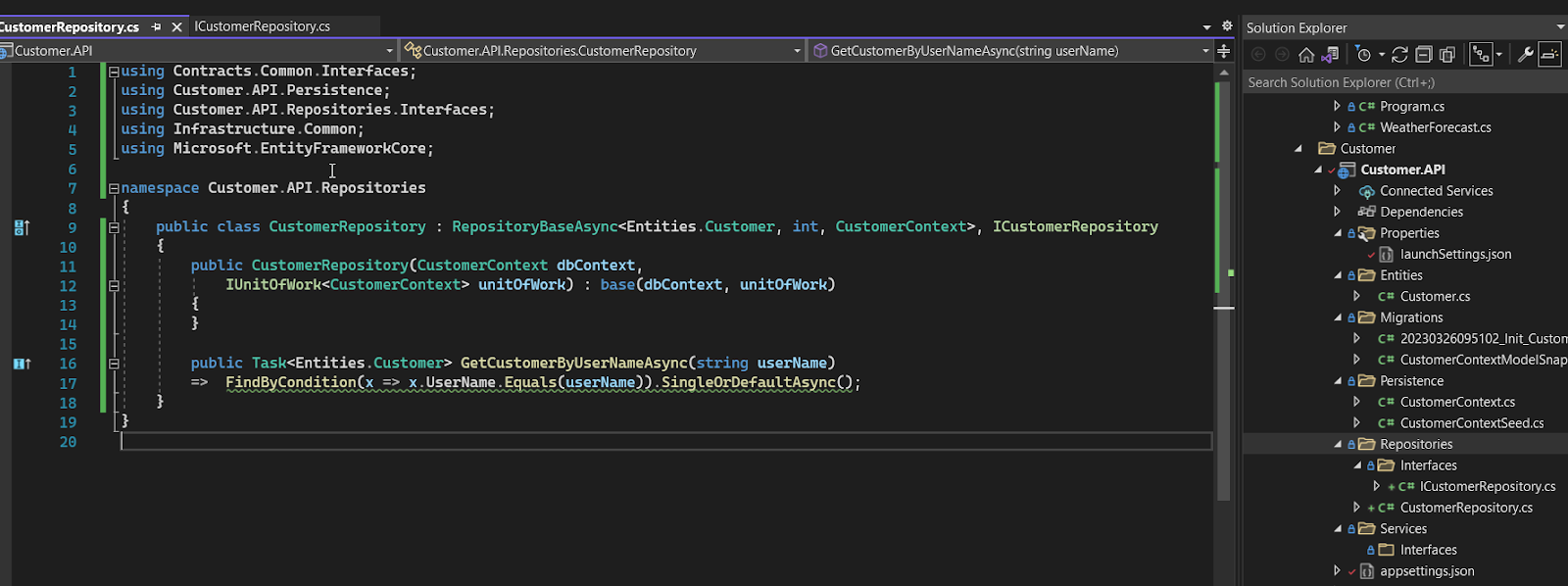Screen dimensions: 1568x586
Task: Collapse the using directives block on line 1
Action: click(x=114, y=72)
